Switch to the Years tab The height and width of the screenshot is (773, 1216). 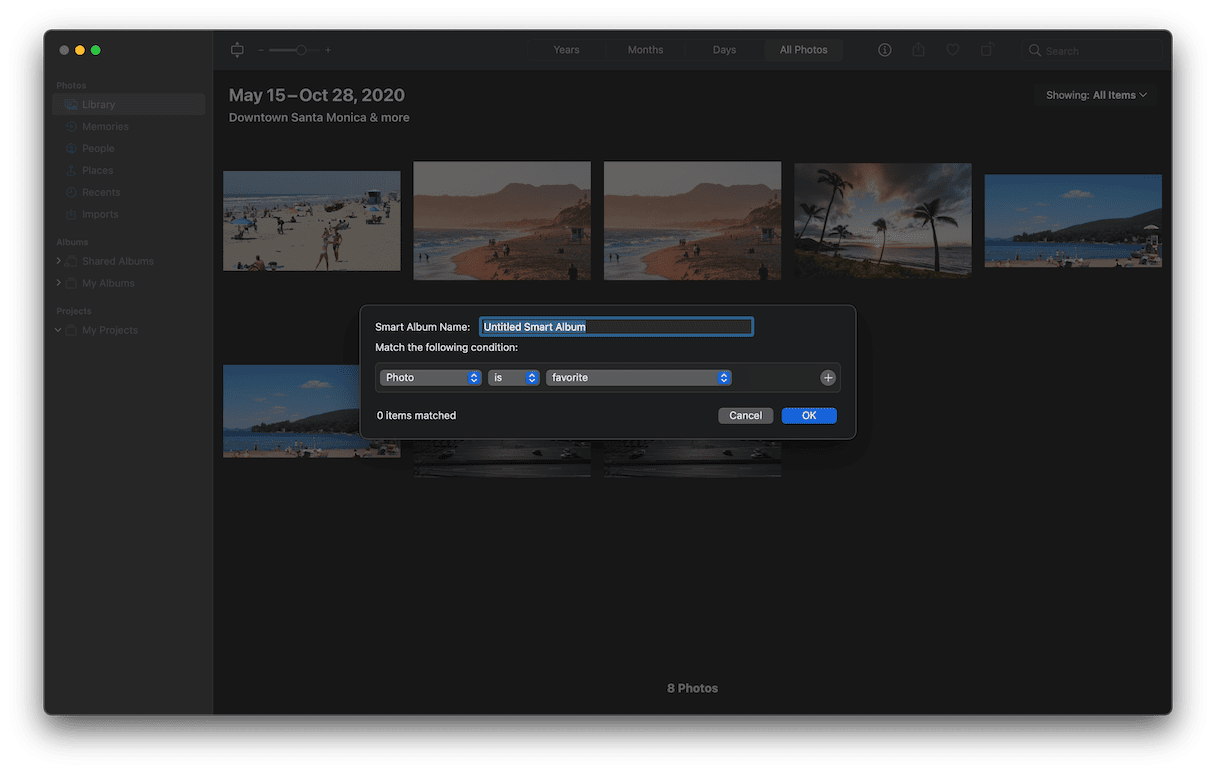pos(566,50)
